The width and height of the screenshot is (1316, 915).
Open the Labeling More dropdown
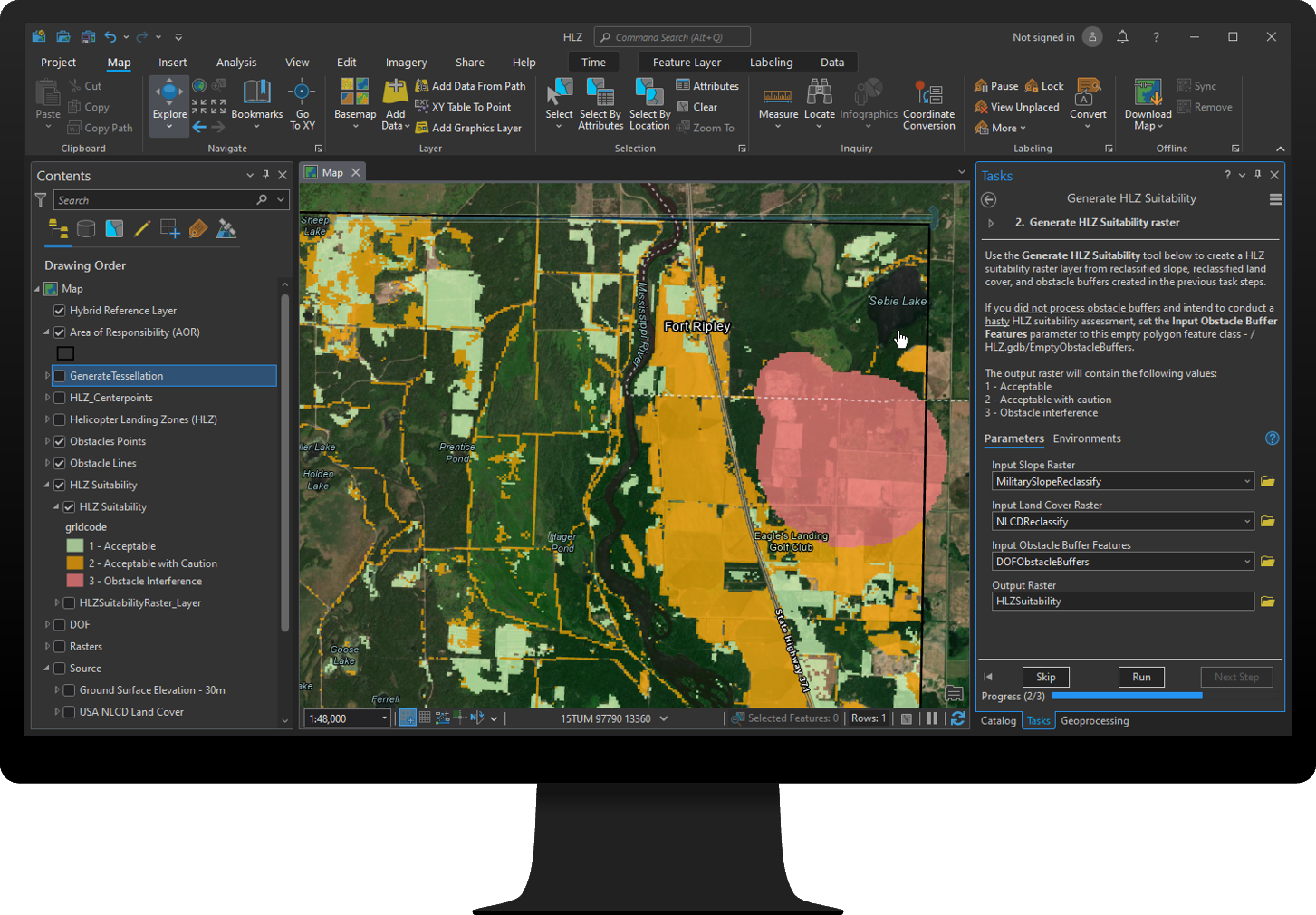[1001, 129]
